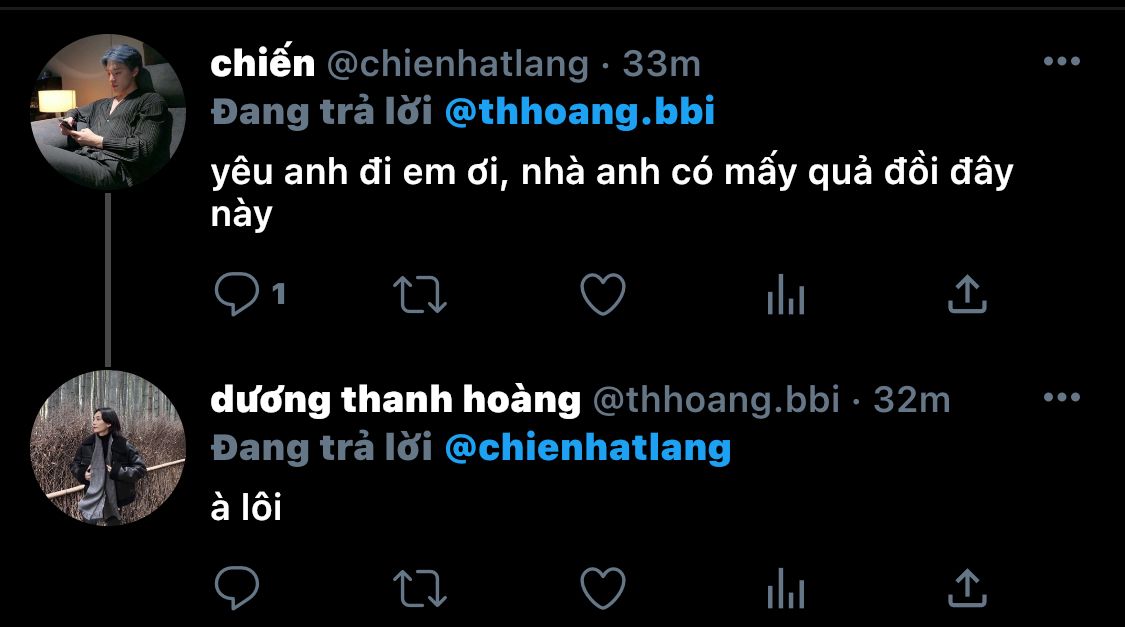1125x627 pixels.
Task: Open replies on chiến's tweet
Action: coord(237,294)
